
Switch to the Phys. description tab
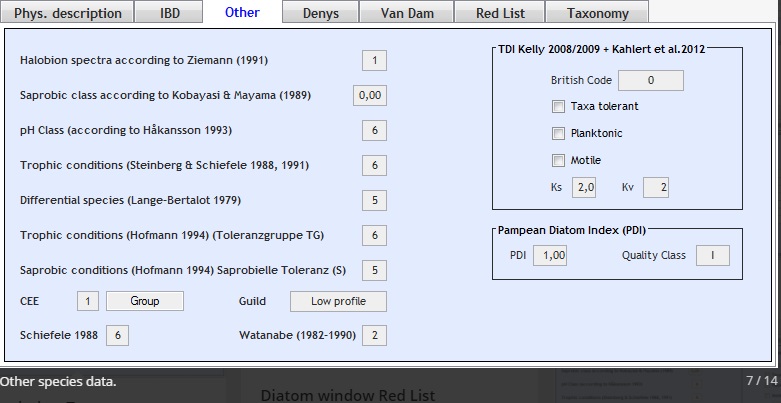(x=67, y=13)
